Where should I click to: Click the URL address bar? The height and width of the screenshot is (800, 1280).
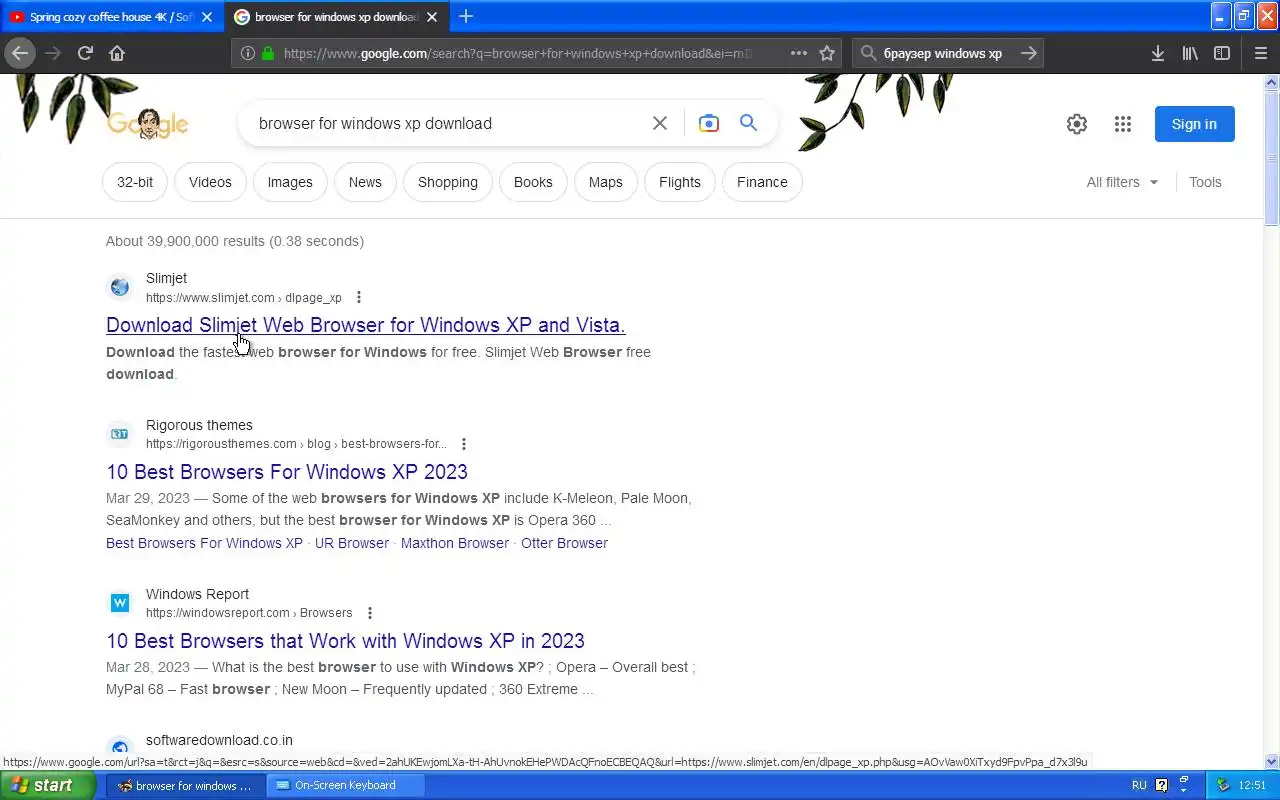point(518,53)
